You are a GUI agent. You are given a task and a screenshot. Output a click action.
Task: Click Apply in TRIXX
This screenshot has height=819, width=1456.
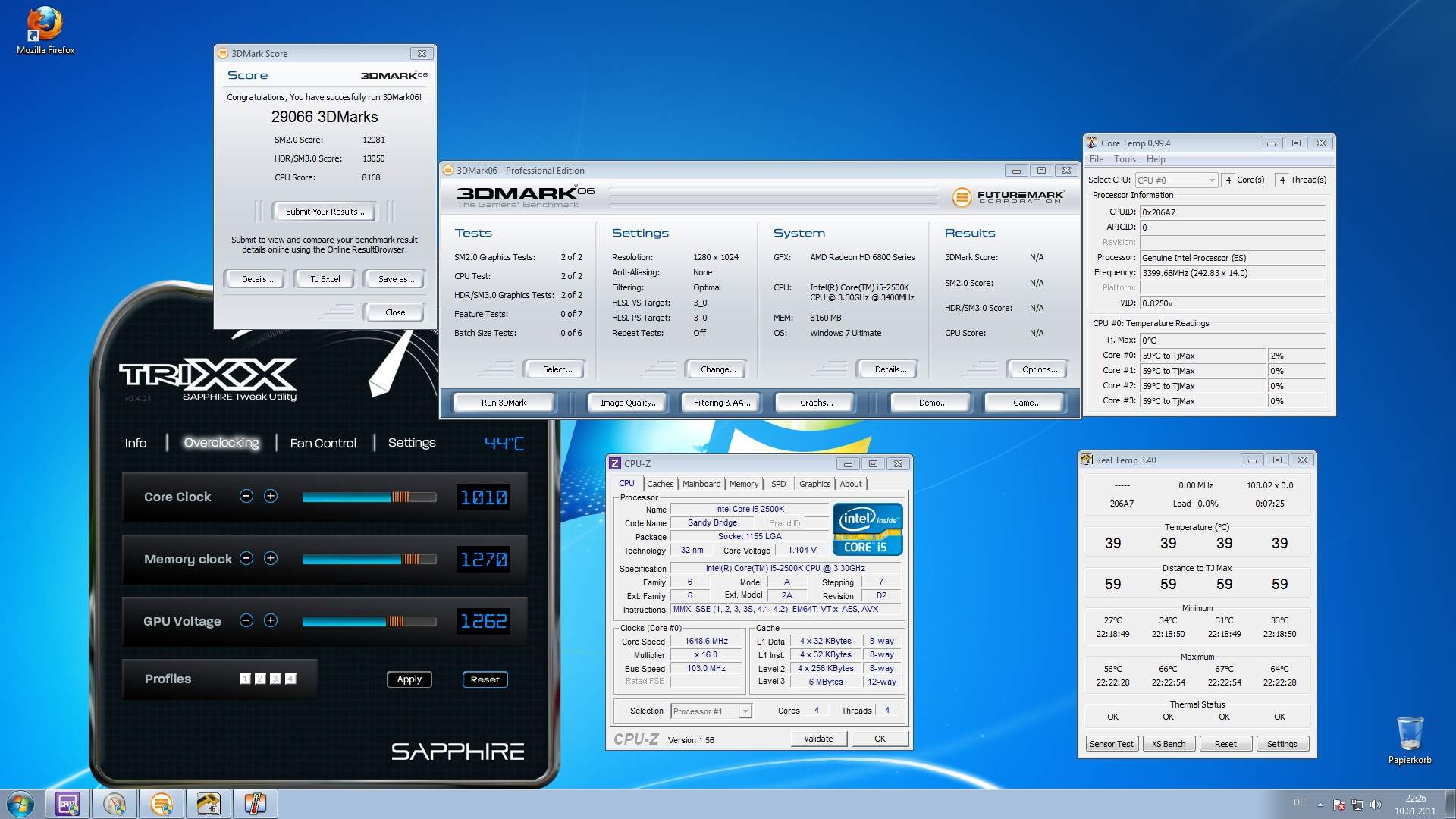coord(409,679)
